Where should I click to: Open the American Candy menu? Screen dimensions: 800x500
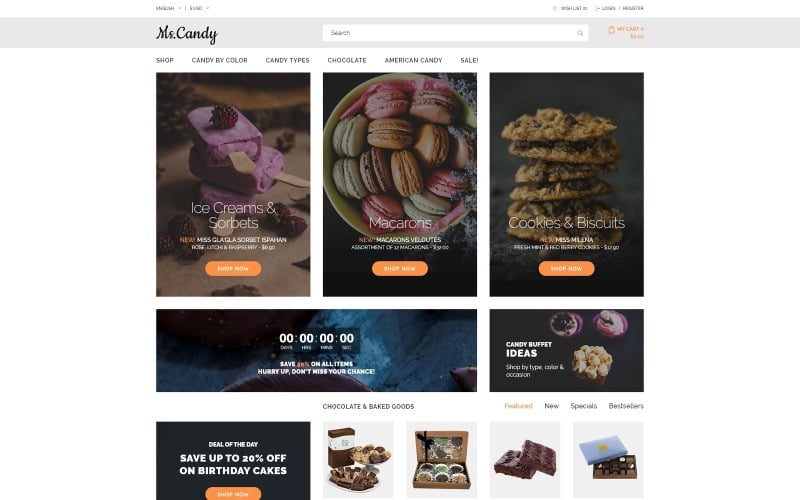tap(413, 60)
